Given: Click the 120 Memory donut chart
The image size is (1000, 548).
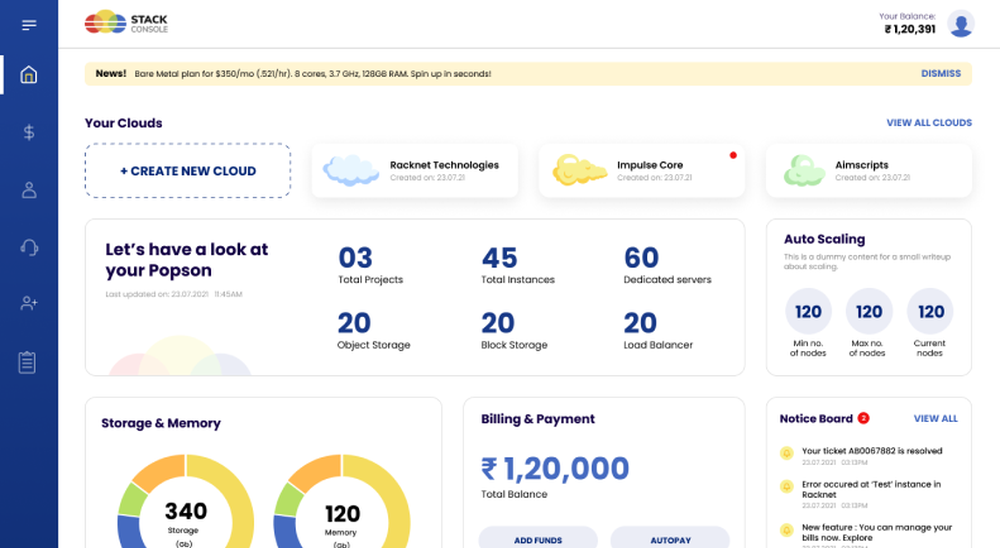Looking at the screenshot, I should point(342,501).
